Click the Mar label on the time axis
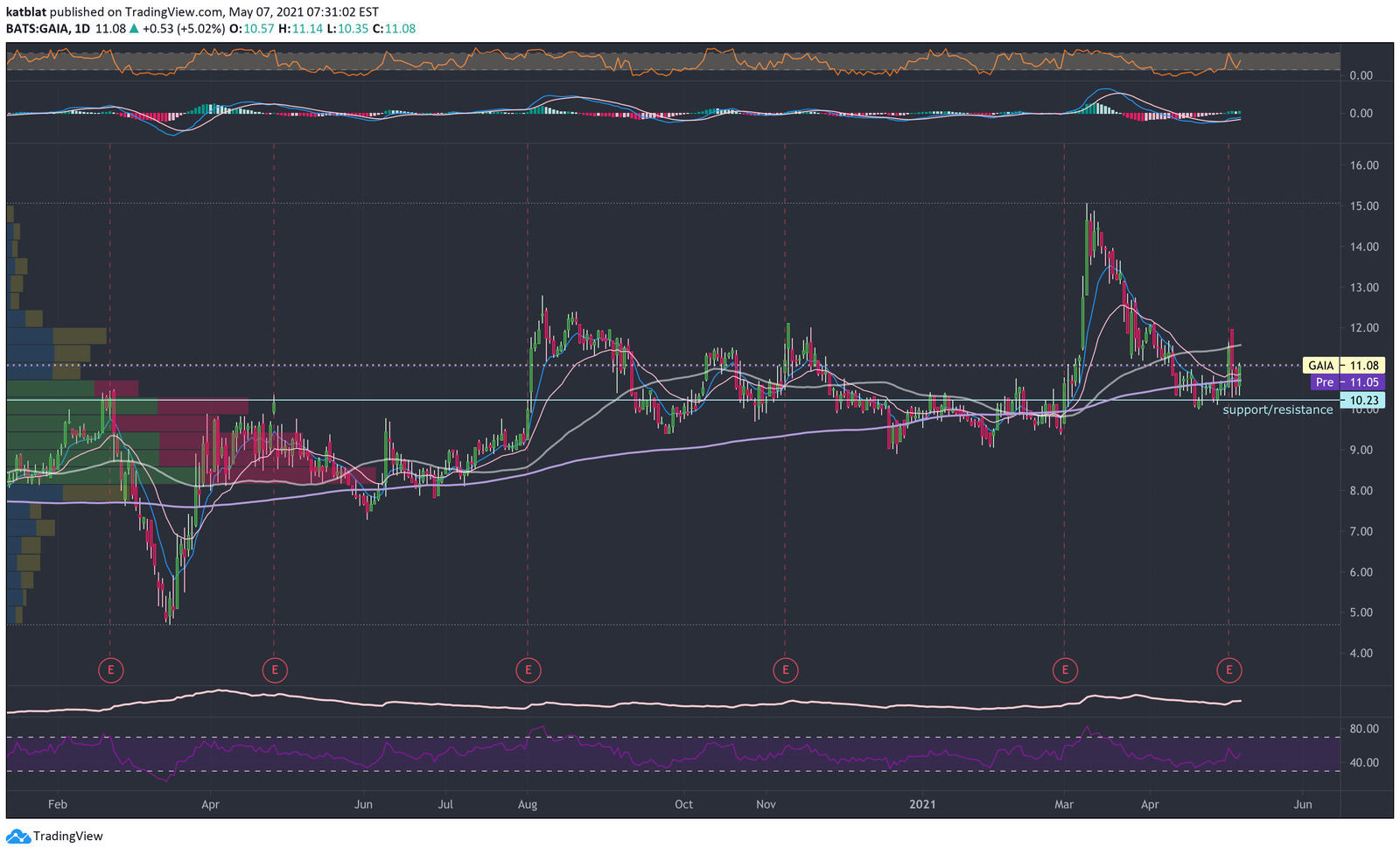The height and width of the screenshot is (854, 1400). pos(1065,804)
